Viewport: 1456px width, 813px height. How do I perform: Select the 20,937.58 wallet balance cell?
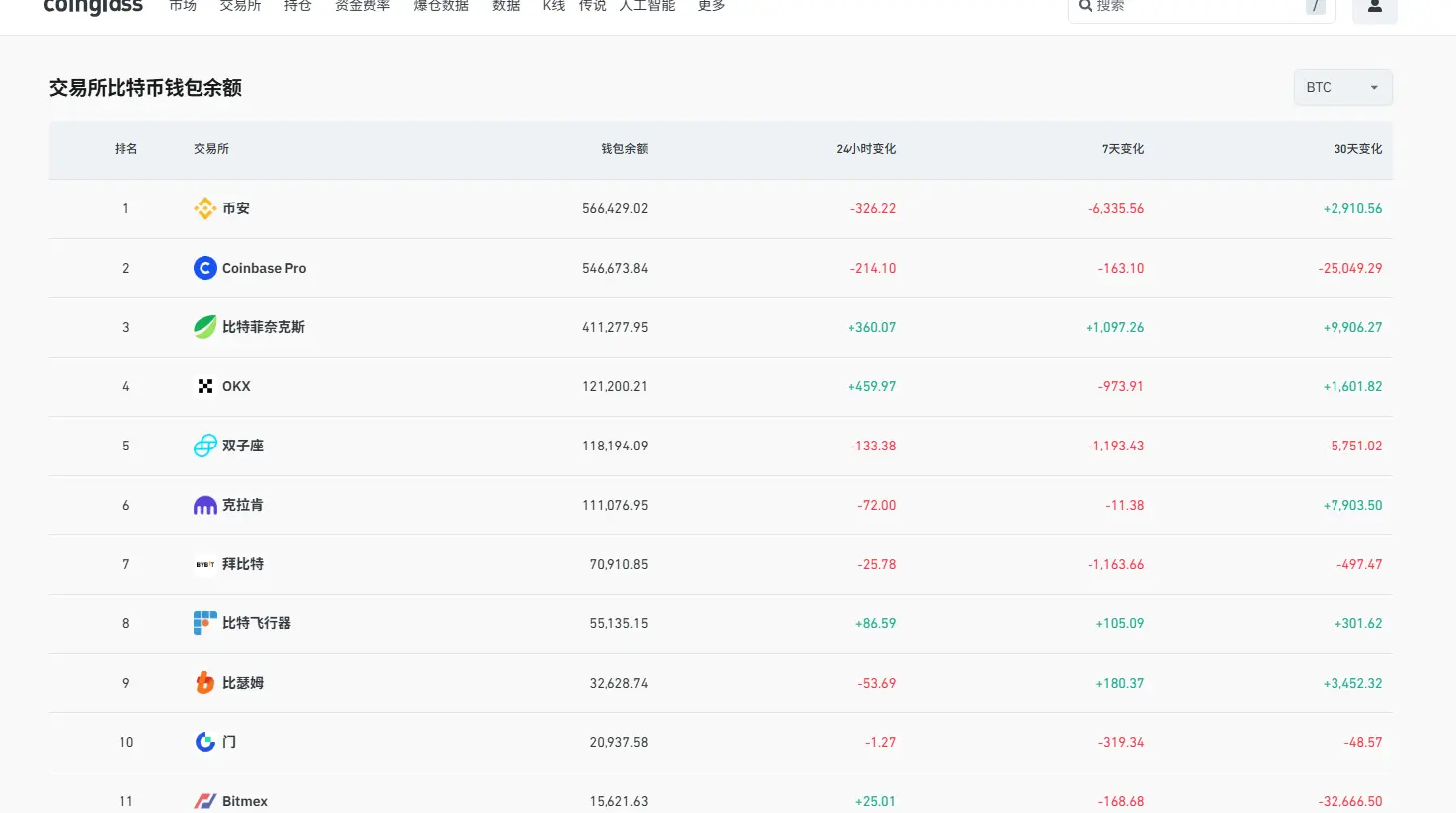pos(619,742)
